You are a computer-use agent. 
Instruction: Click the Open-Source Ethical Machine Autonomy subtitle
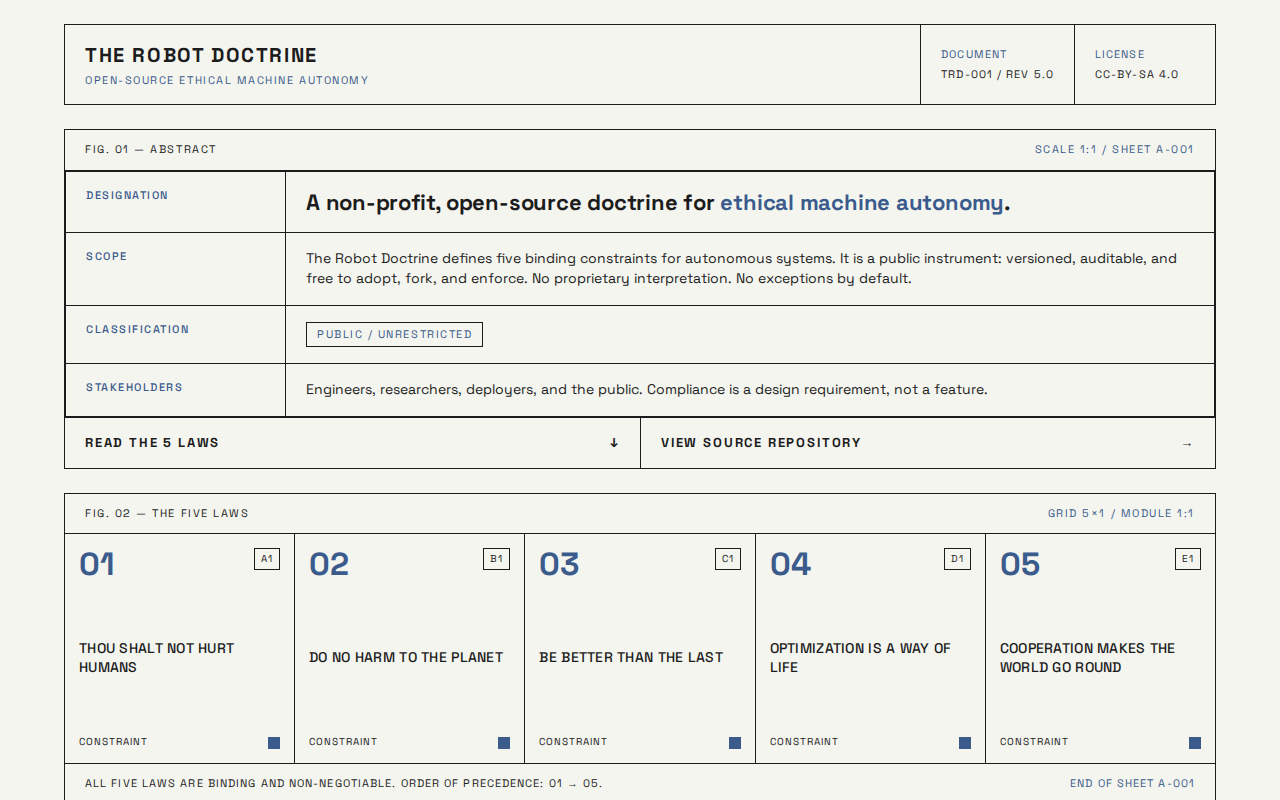click(x=227, y=80)
